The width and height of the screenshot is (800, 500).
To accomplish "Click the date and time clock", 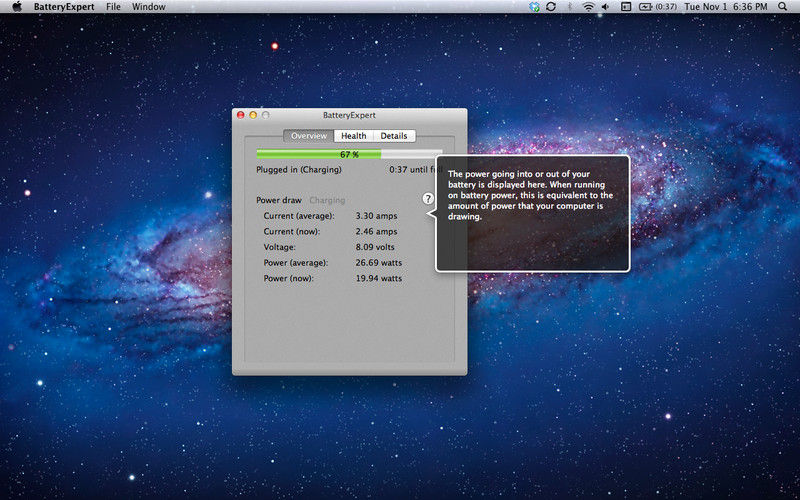I will pyautogui.click(x=726, y=7).
